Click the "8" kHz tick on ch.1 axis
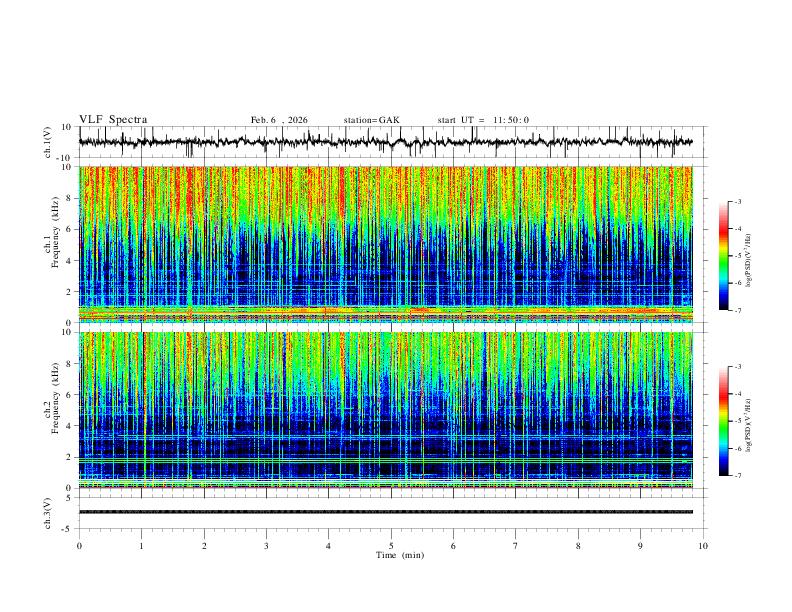 [x=70, y=198]
